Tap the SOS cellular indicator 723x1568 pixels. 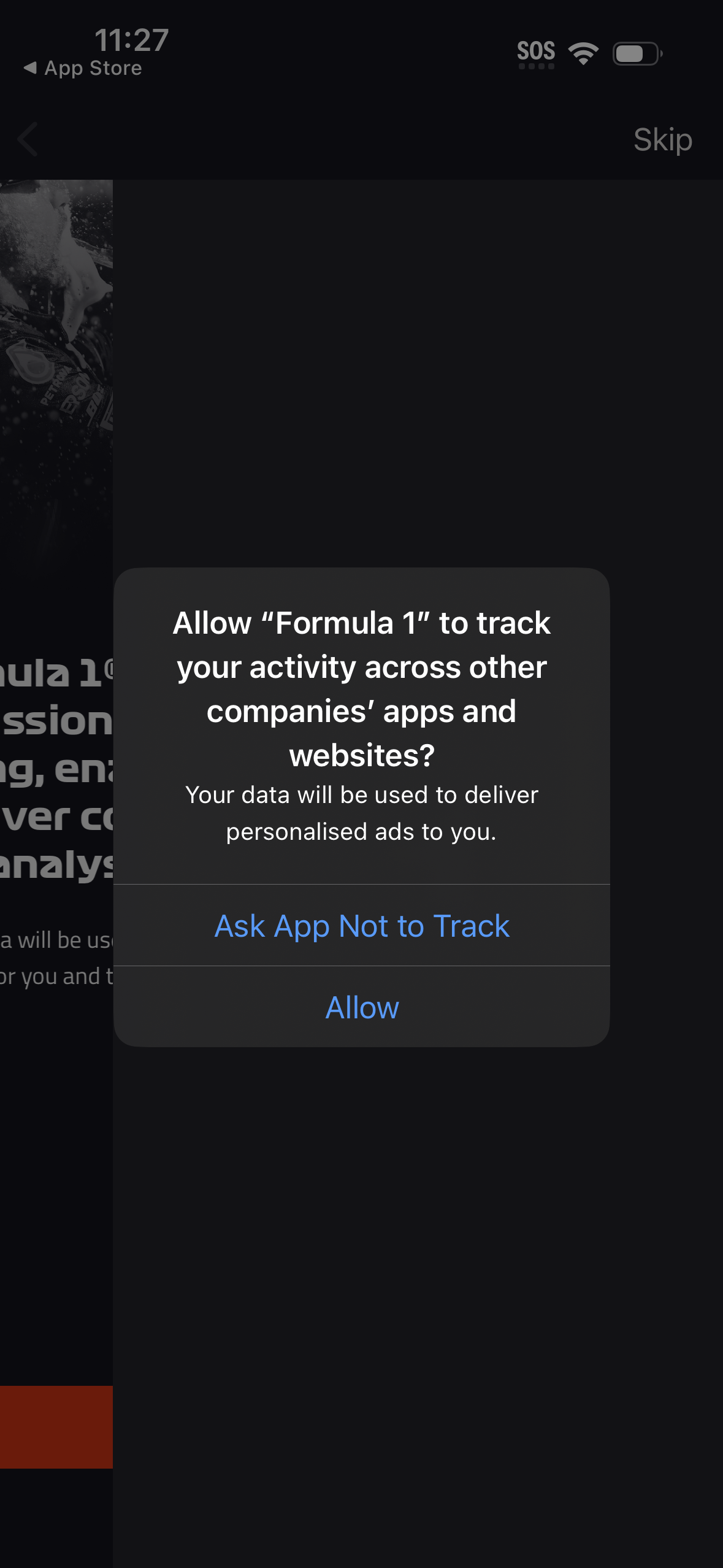(x=536, y=52)
